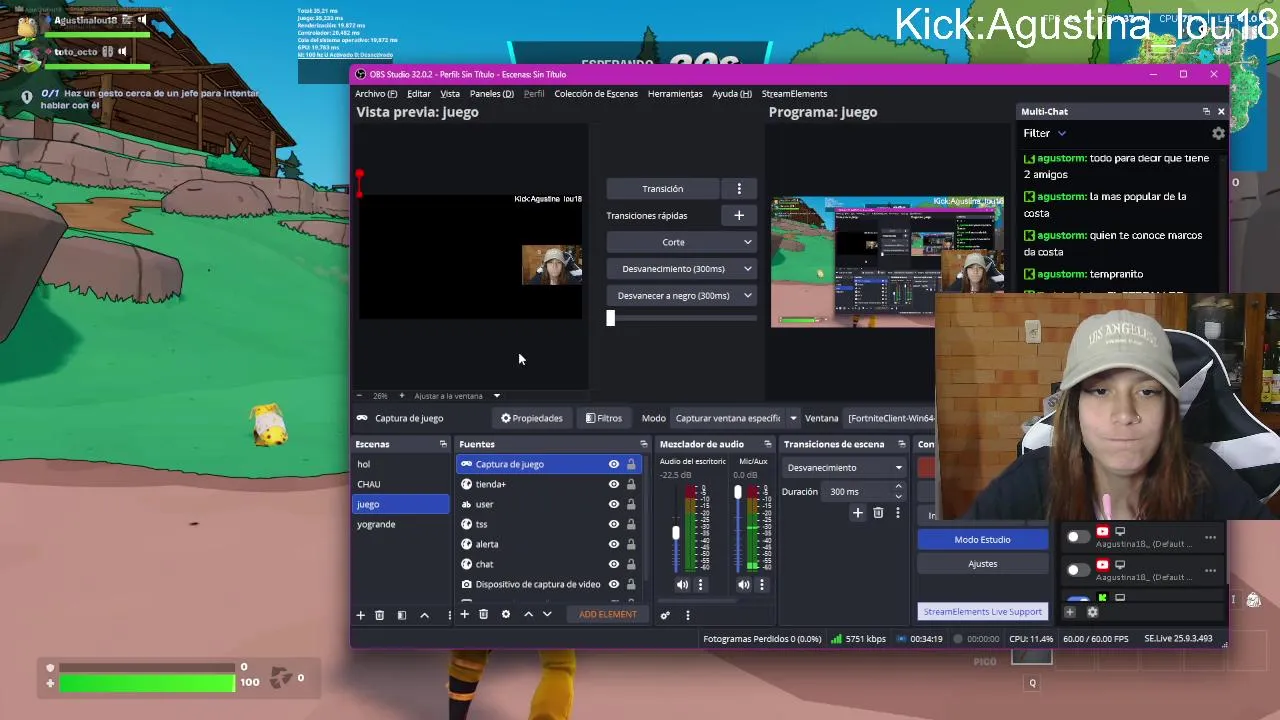This screenshot has width=1280, height=720.
Task: Open the Corte quick transition dropdown
Action: click(681, 242)
